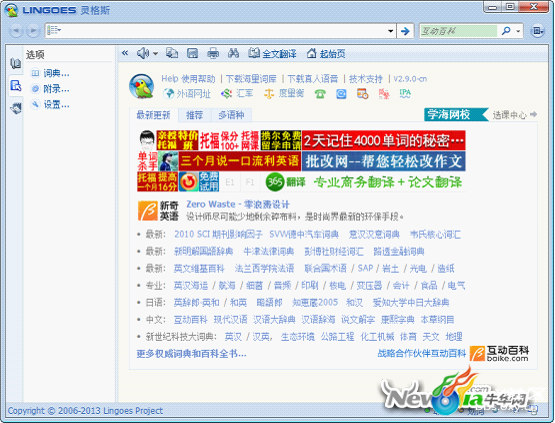
Task: Open 下载海量词库 link
Action: (x=251, y=79)
